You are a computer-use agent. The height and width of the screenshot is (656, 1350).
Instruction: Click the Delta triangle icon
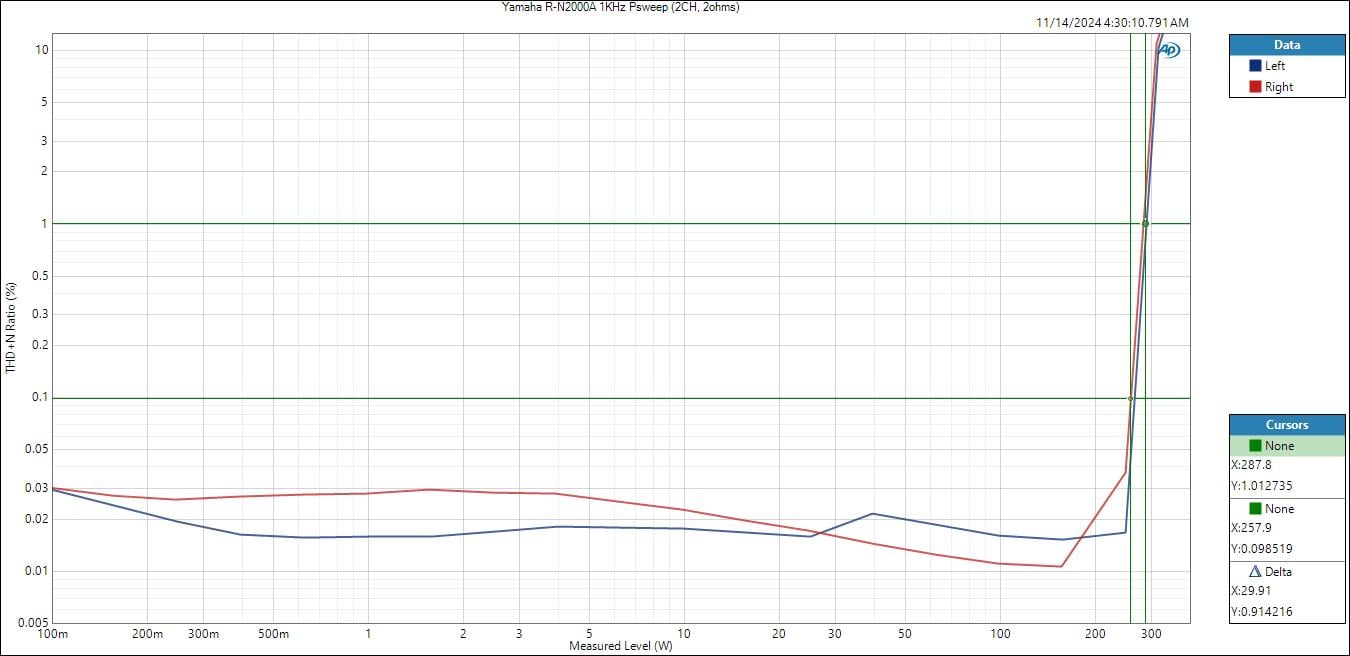[x=1255, y=572]
